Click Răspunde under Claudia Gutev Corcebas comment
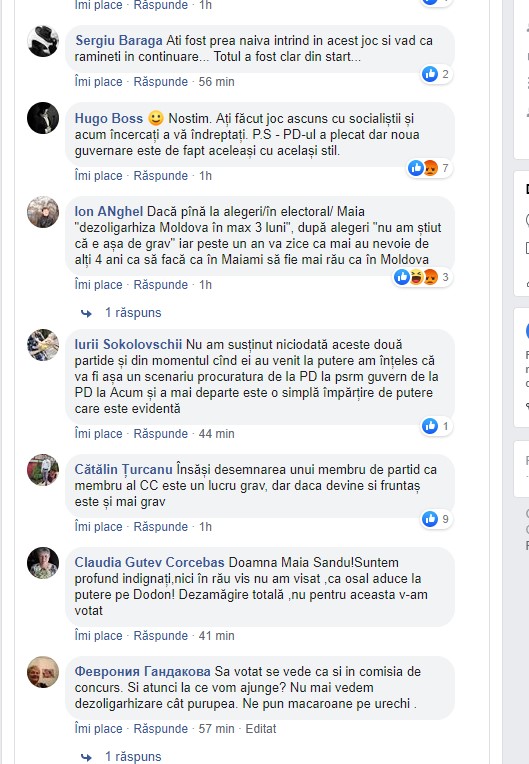This screenshot has height=764, width=529. 161,636
